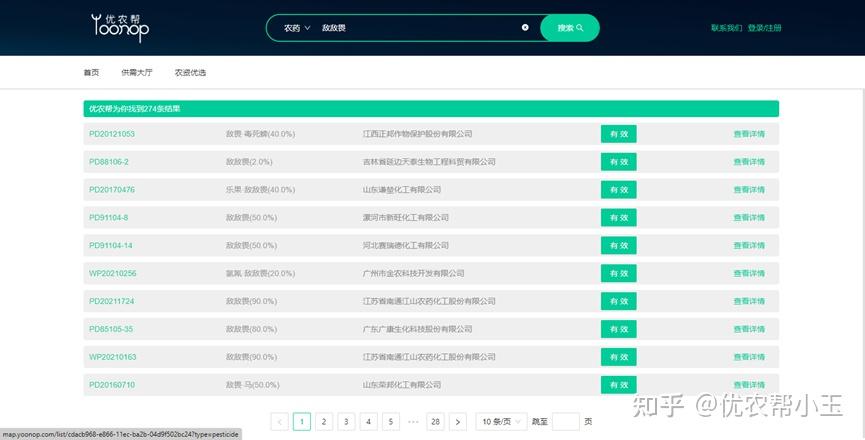Open the 10 条/页 page size dropdown

(x=501, y=422)
